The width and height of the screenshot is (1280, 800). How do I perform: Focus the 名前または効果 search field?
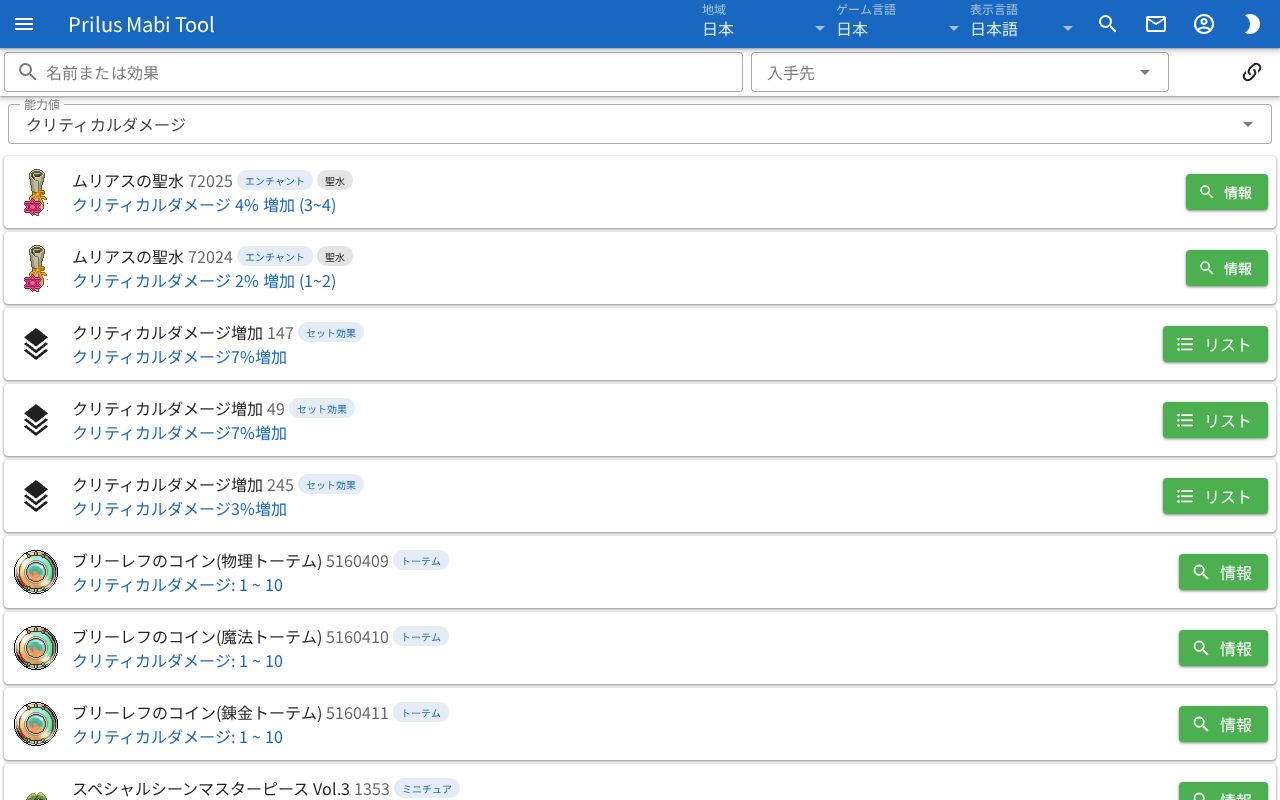pos(373,72)
